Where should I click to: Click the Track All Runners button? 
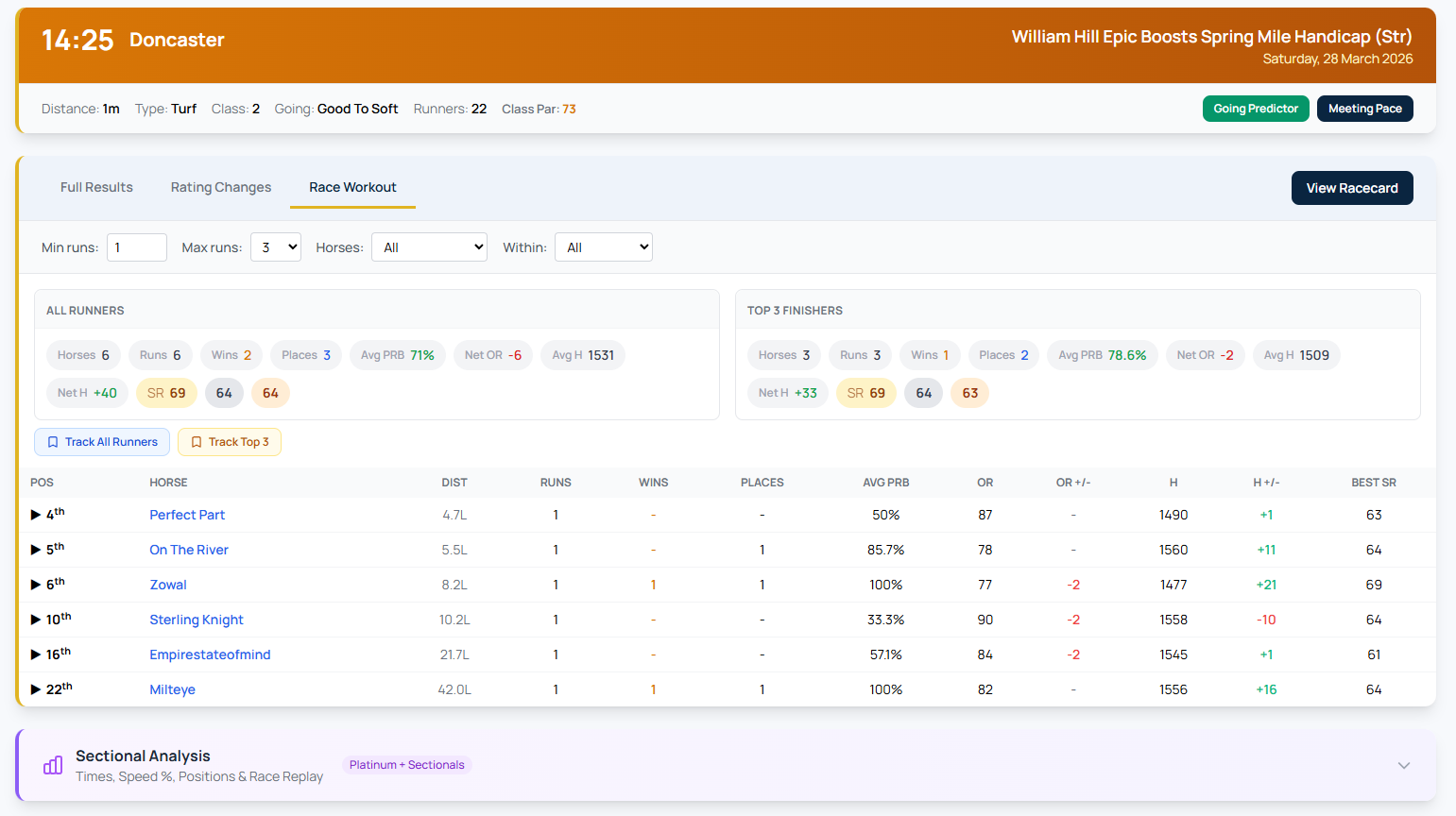tap(102, 442)
